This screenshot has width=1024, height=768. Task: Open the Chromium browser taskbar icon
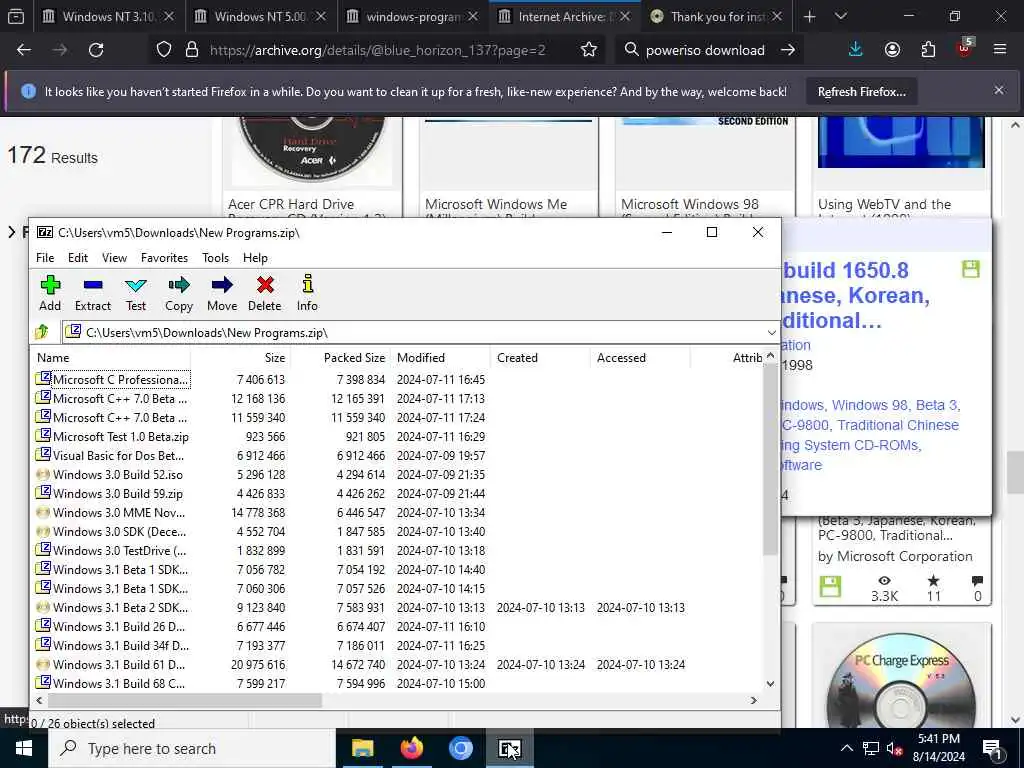(x=460, y=748)
